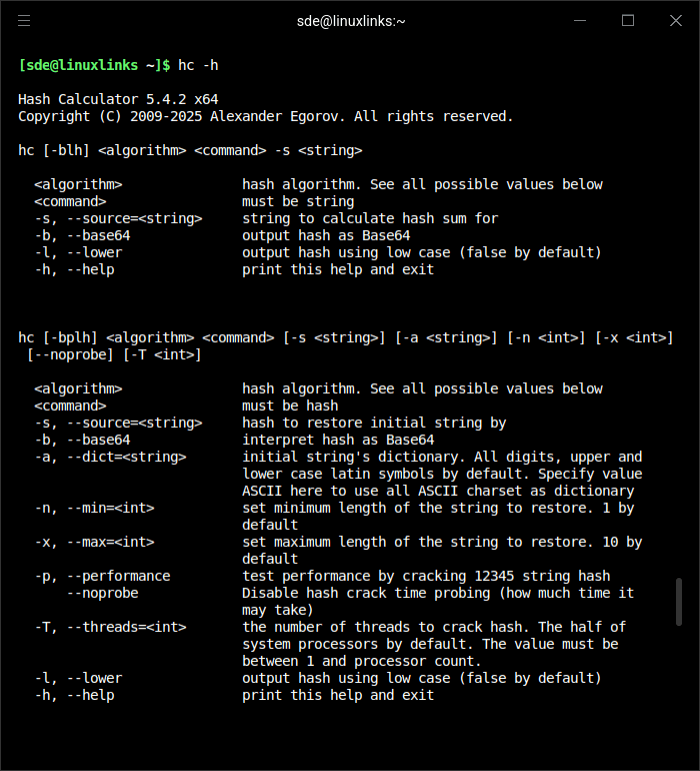Click the 'must be hash' description

pos(290,406)
